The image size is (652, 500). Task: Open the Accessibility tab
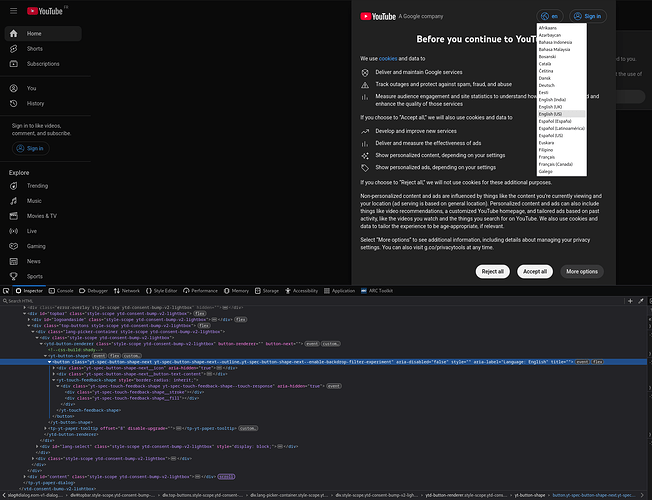pyautogui.click(x=301, y=291)
